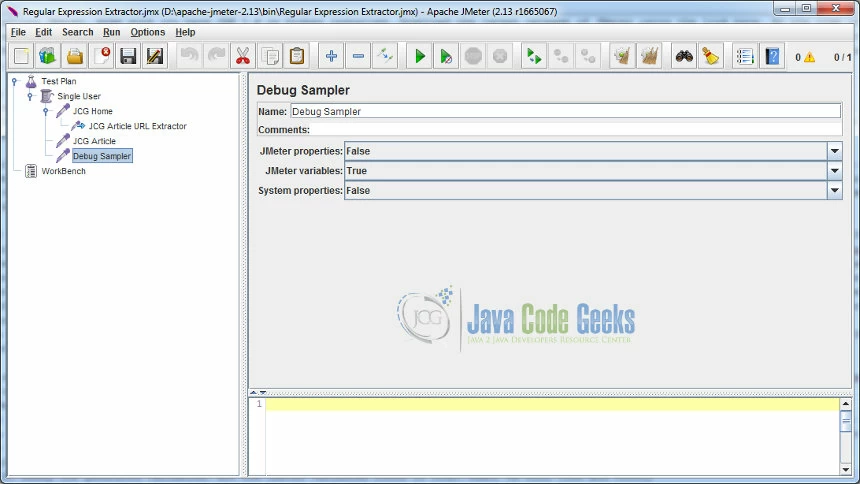Select Test Plan in the tree
860x484 pixels.
click(59, 81)
